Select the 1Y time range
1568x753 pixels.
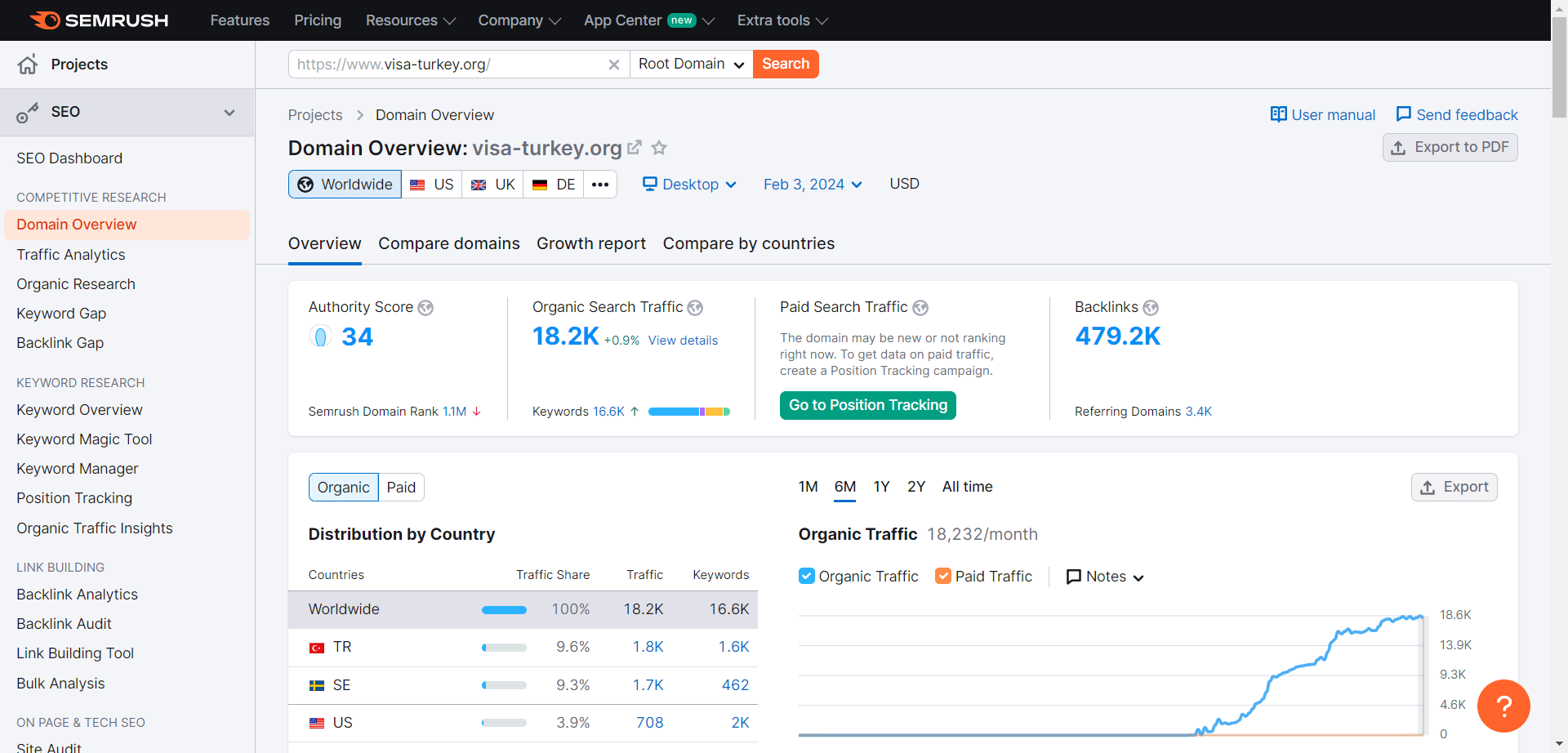pos(881,487)
